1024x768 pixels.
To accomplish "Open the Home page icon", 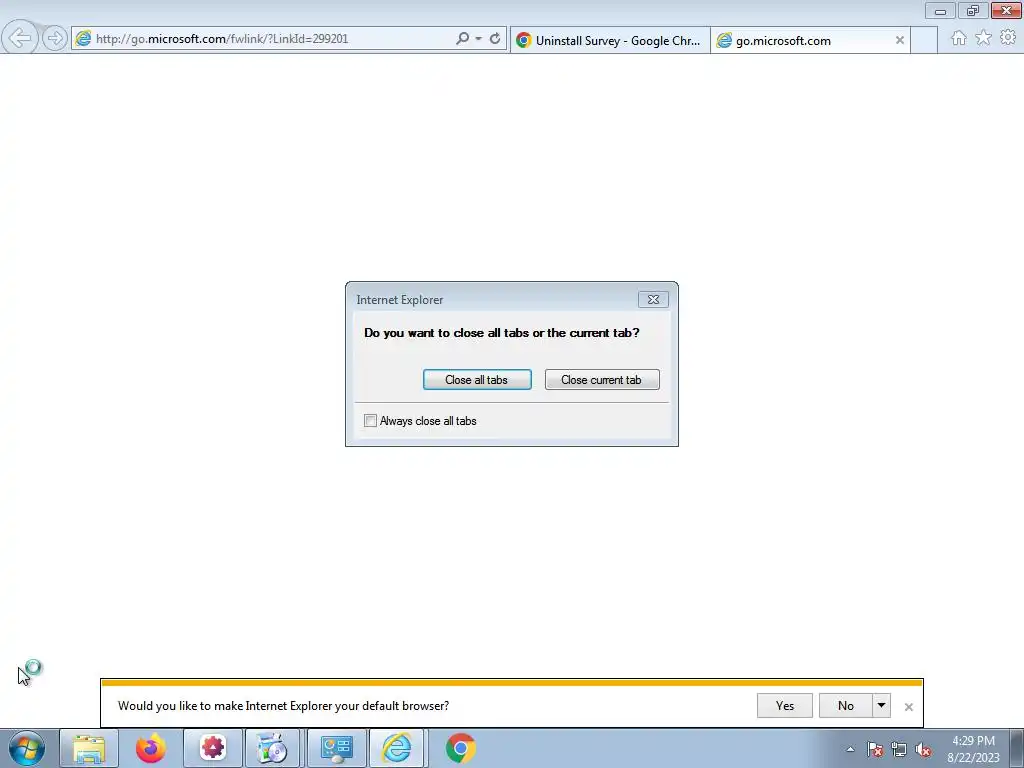I will pos(959,38).
